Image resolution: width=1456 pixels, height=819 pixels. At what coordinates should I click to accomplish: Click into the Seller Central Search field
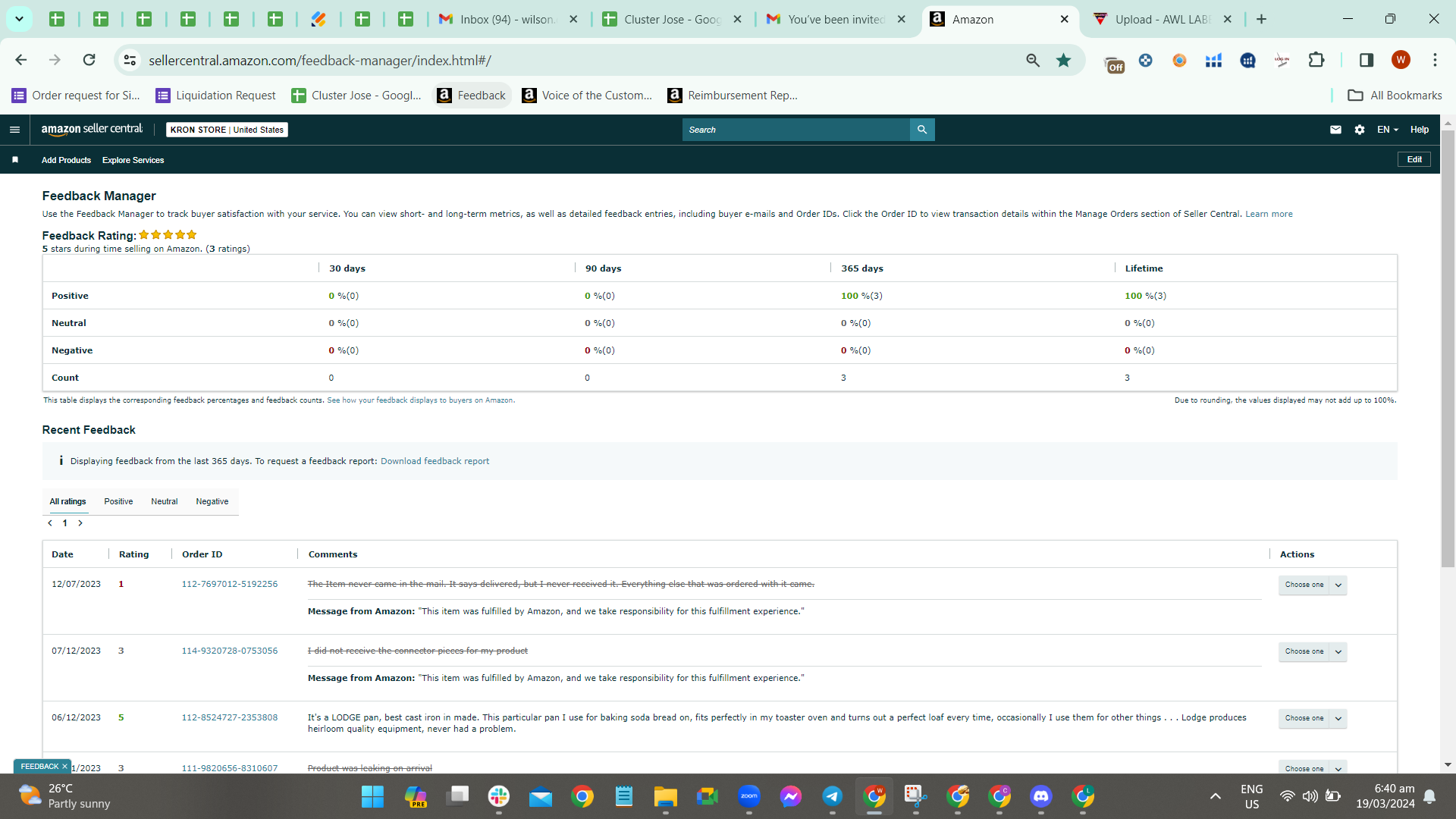[x=796, y=130]
